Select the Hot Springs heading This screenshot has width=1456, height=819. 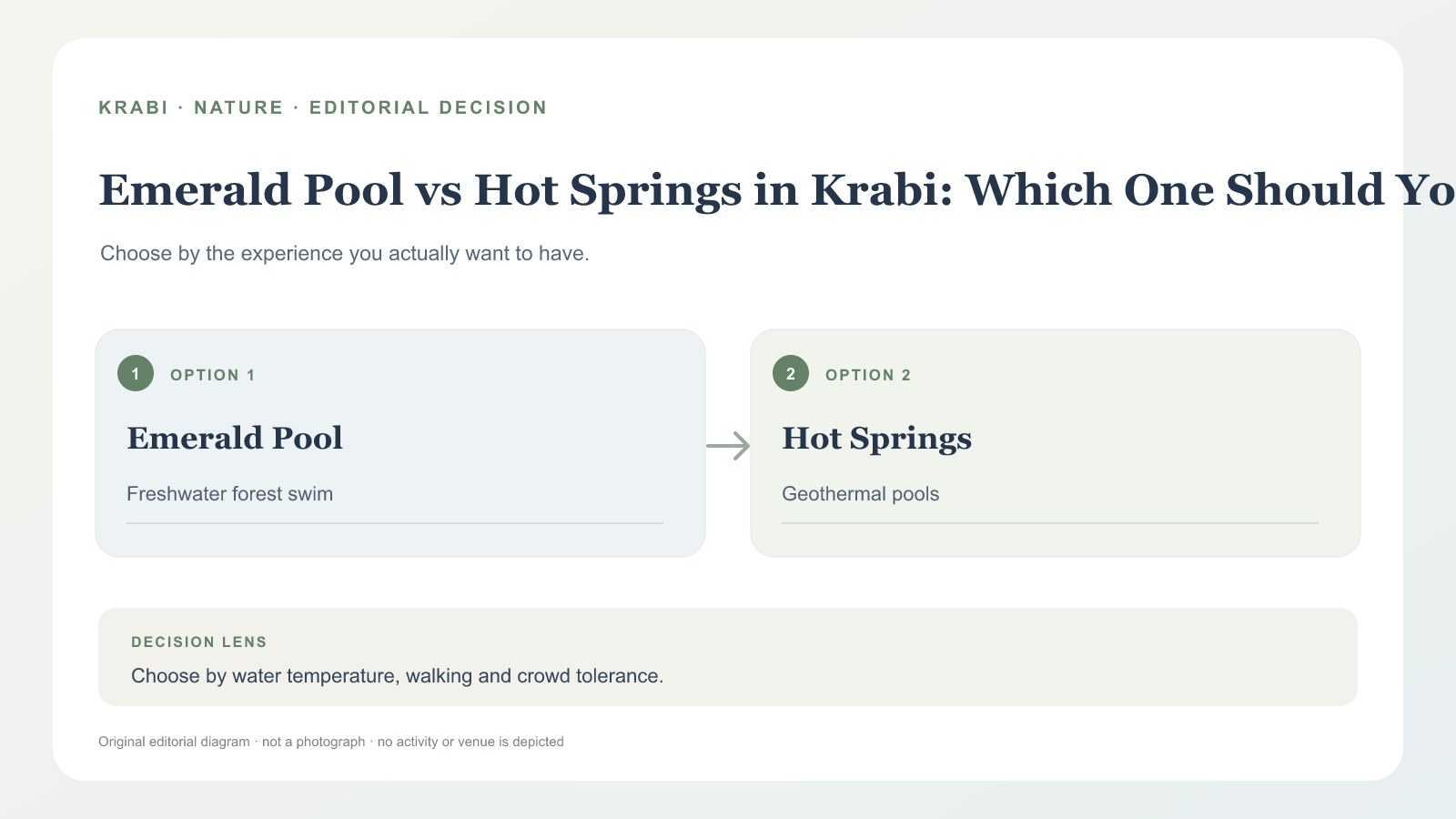(876, 440)
